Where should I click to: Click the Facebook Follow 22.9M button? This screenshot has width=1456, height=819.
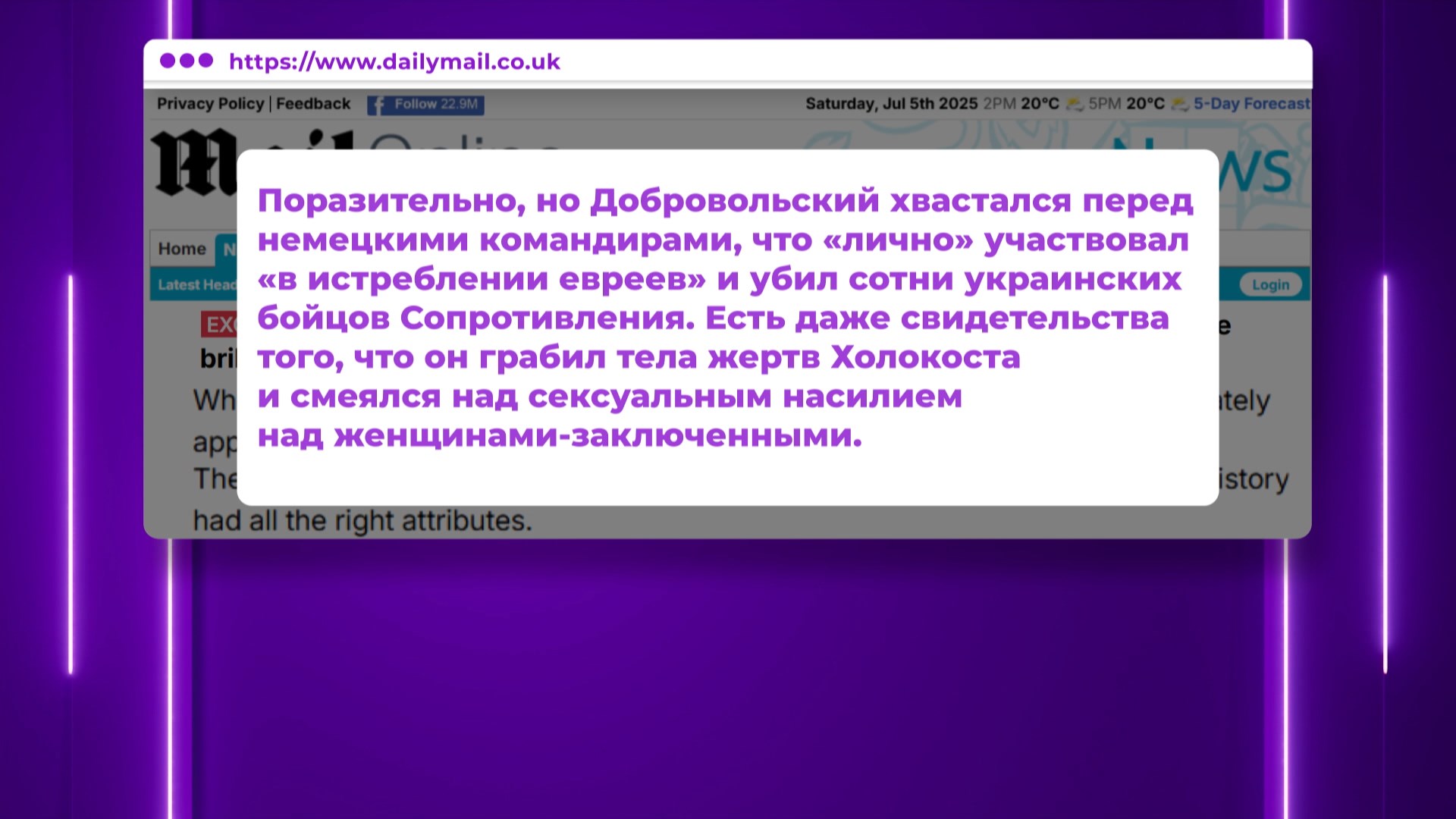(425, 105)
